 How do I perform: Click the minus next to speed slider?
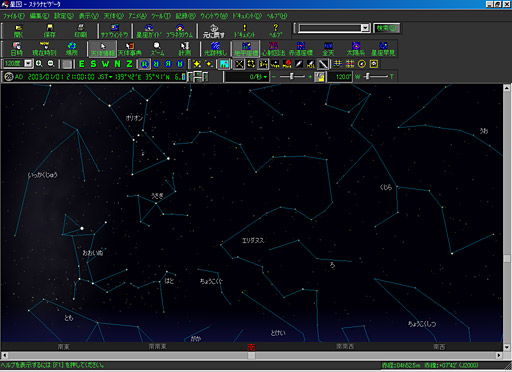pyautogui.click(x=274, y=77)
